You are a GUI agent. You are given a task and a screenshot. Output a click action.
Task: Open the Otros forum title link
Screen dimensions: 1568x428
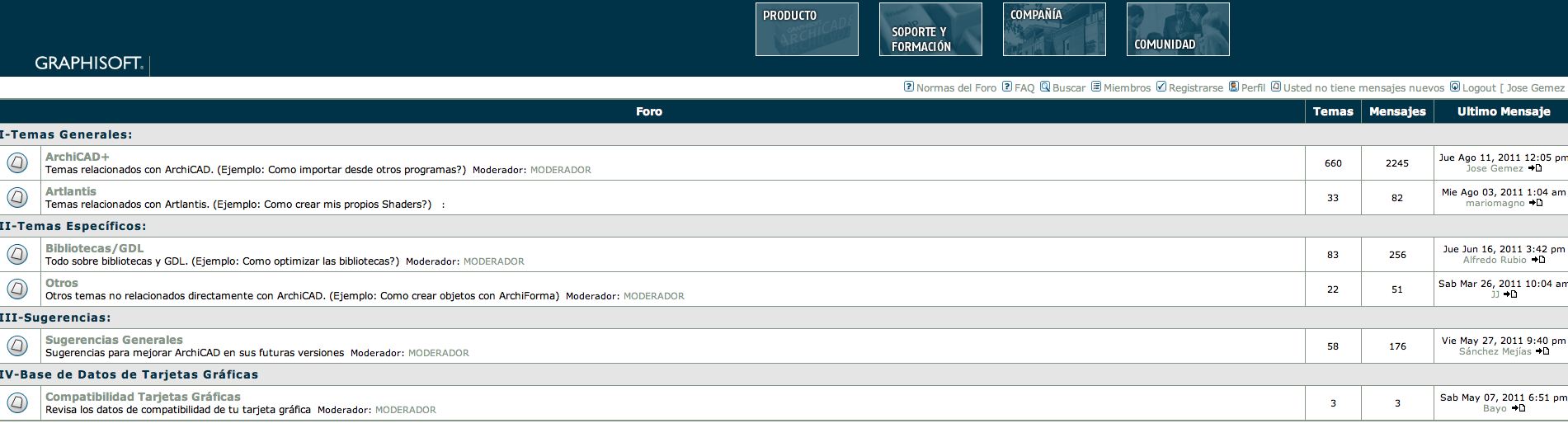pos(62,283)
